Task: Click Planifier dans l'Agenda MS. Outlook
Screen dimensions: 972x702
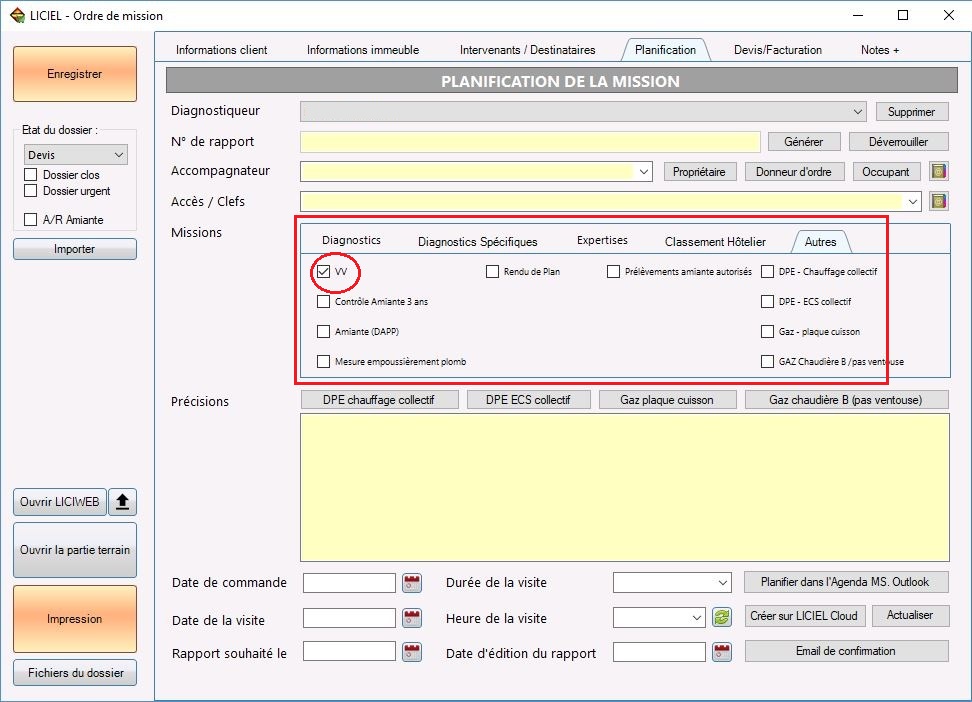Action: pos(846,582)
